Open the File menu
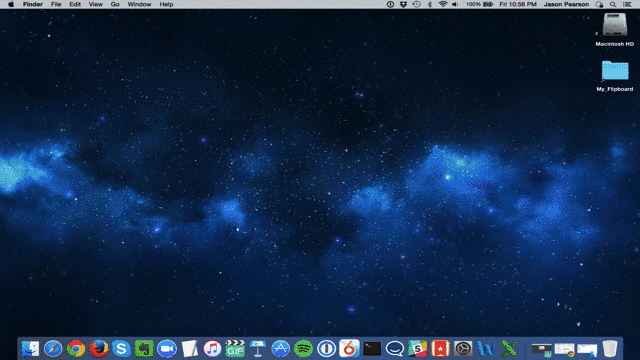Image resolution: width=640 pixels, height=360 pixels. pyautogui.click(x=56, y=4)
